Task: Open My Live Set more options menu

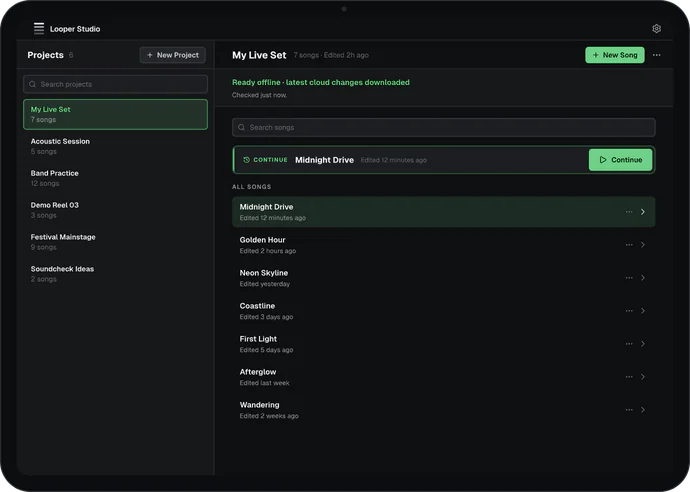Action: click(x=656, y=55)
